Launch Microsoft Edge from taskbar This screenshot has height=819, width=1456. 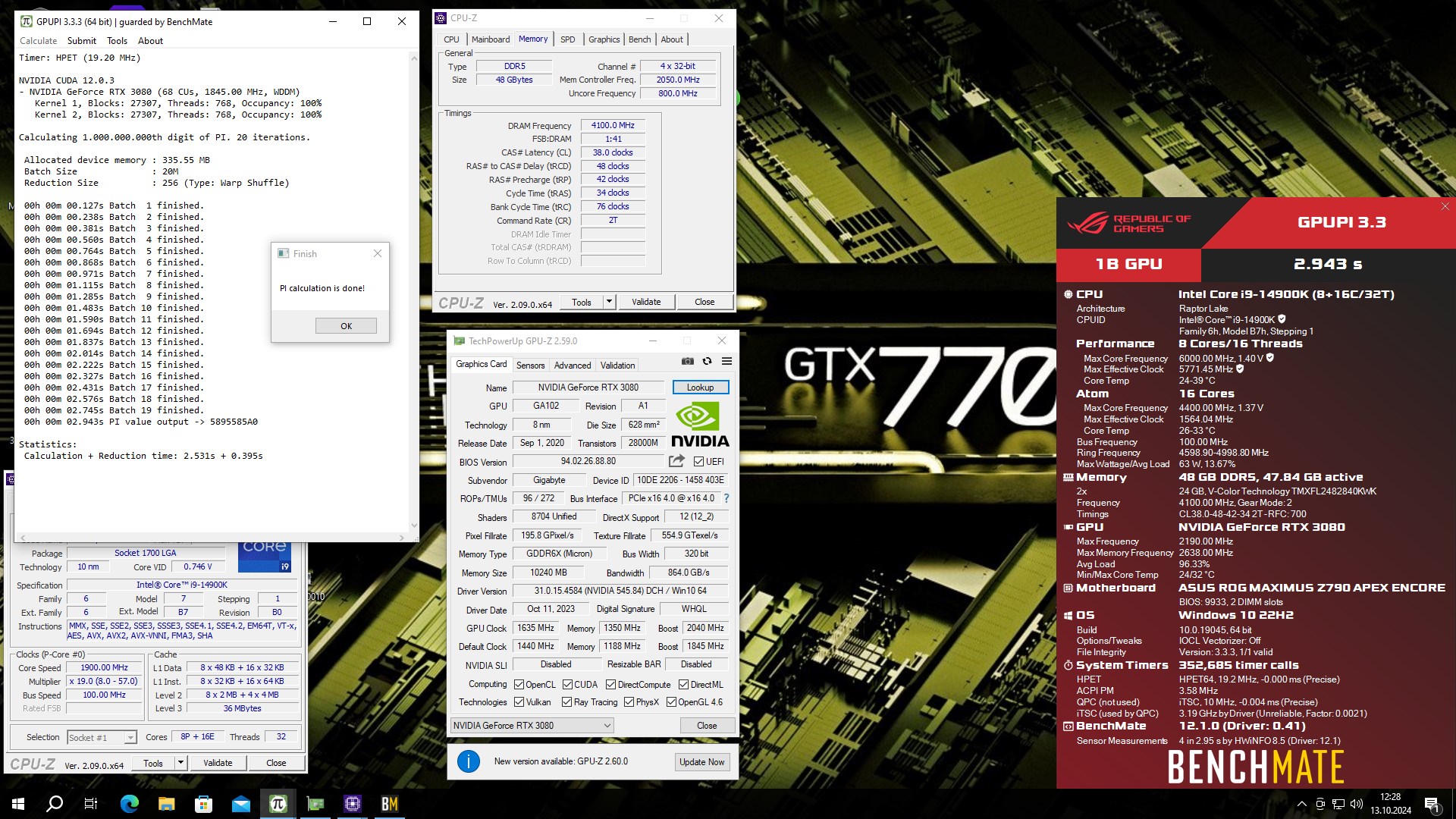[130, 804]
